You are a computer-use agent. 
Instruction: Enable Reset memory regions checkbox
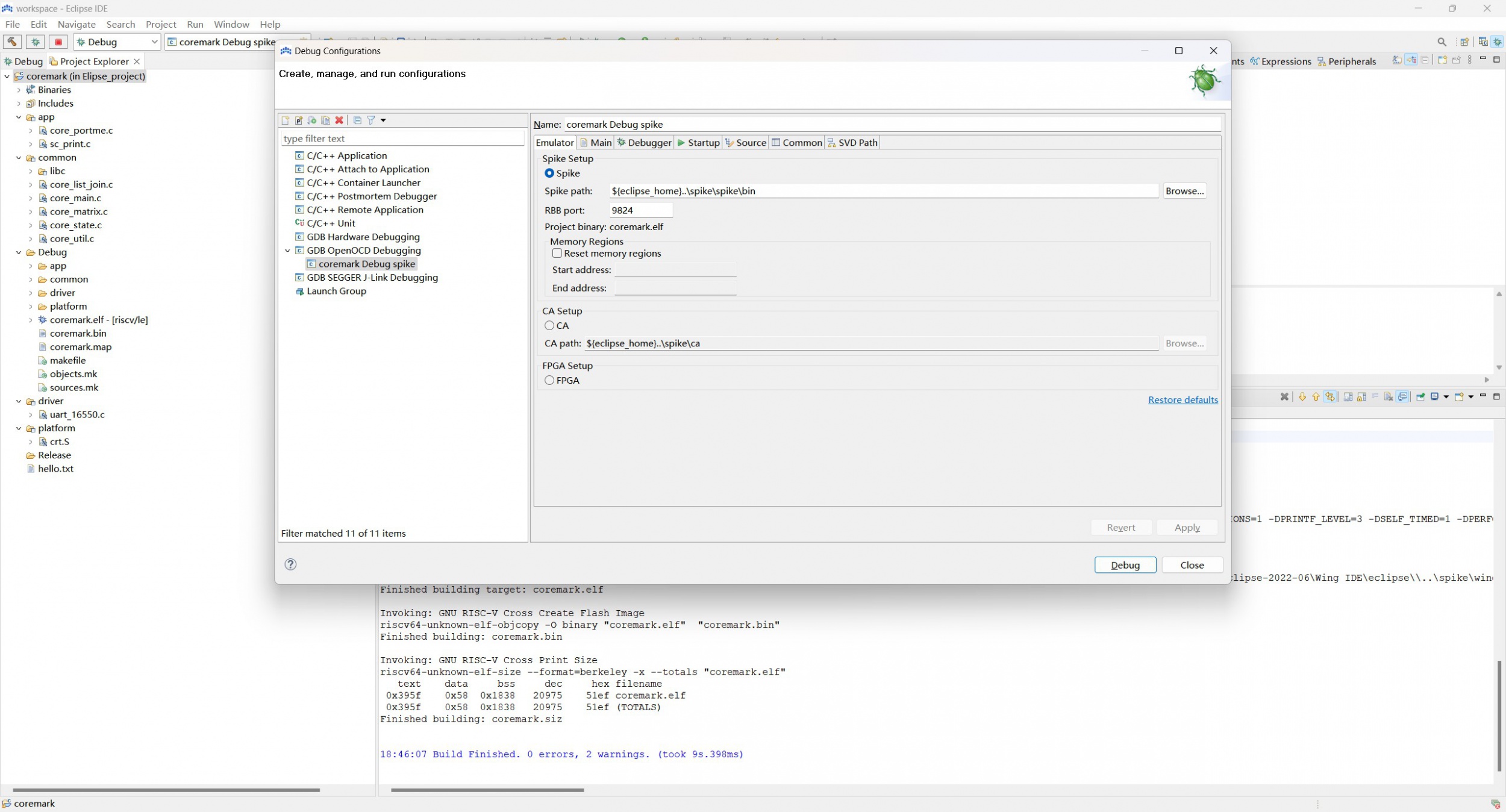[x=557, y=254]
